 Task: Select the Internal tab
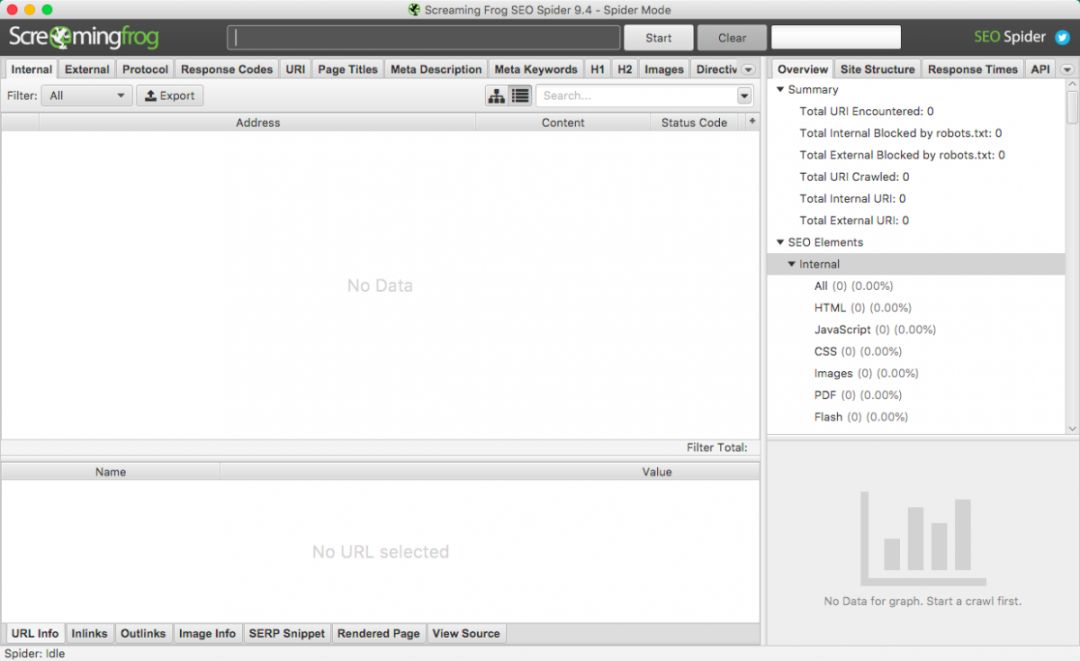pyautogui.click(x=32, y=70)
